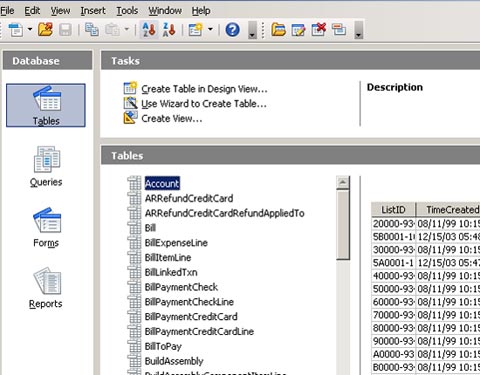The height and width of the screenshot is (375, 480).
Task: Open the Paste dropdown arrow
Action: [127, 29]
